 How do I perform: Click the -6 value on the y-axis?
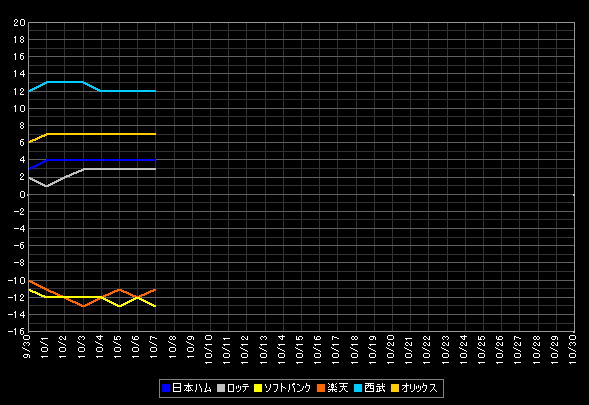coord(20,246)
